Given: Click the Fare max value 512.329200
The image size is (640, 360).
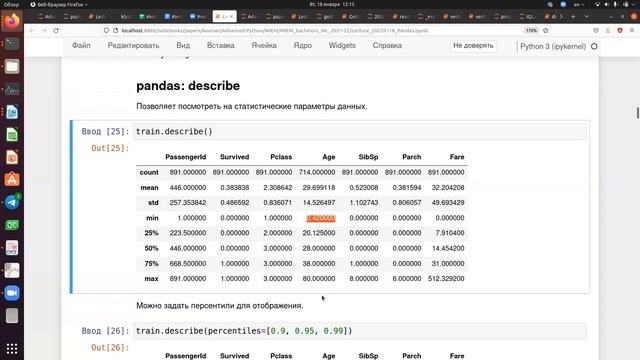Looking at the screenshot, I should (x=446, y=279).
